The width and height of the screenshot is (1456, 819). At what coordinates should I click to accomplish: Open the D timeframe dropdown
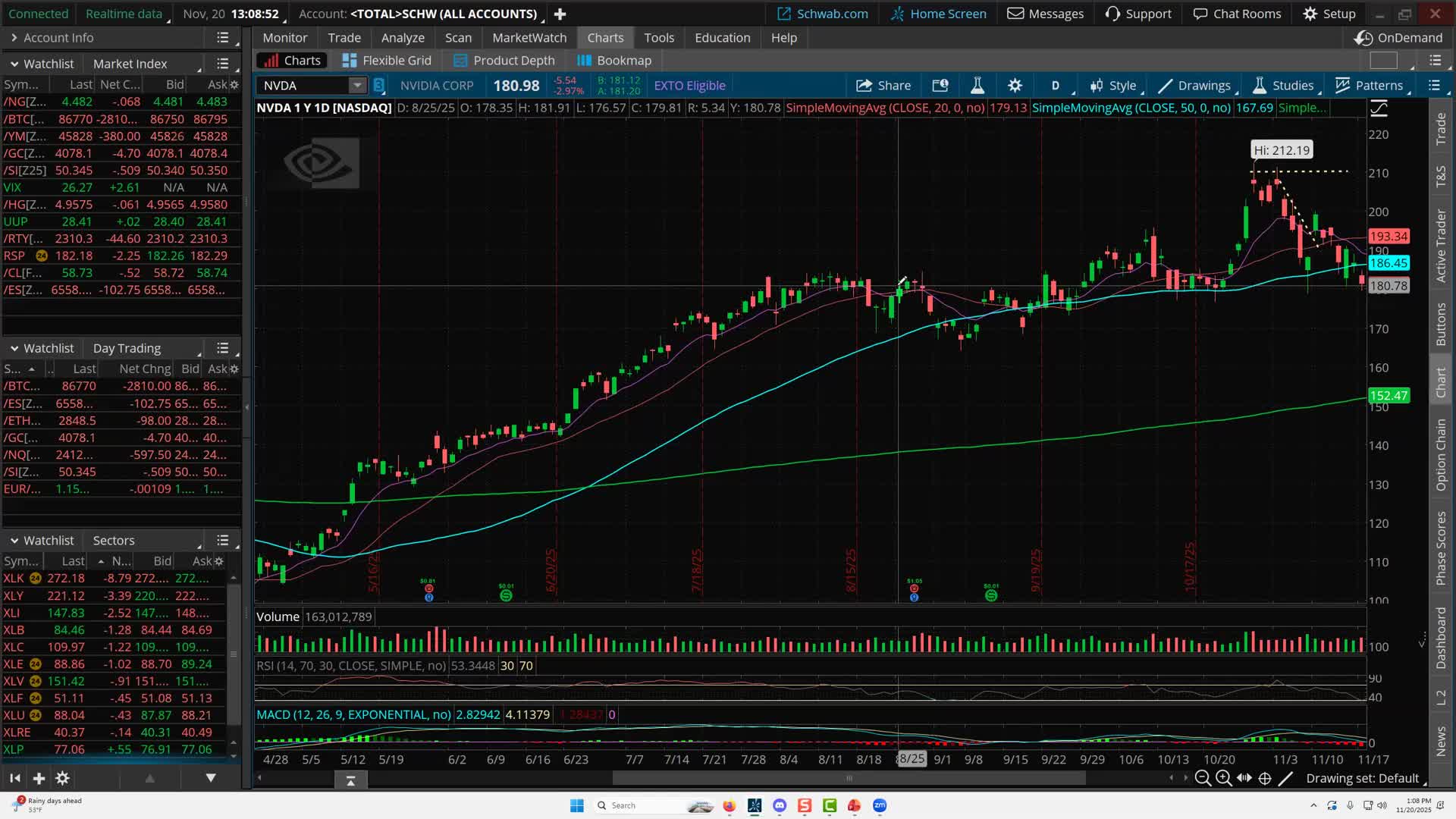tap(1056, 85)
